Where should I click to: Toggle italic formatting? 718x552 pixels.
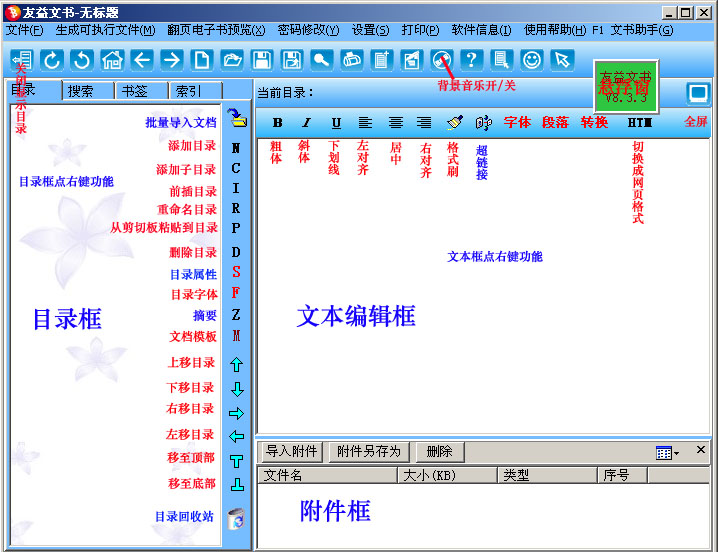307,123
